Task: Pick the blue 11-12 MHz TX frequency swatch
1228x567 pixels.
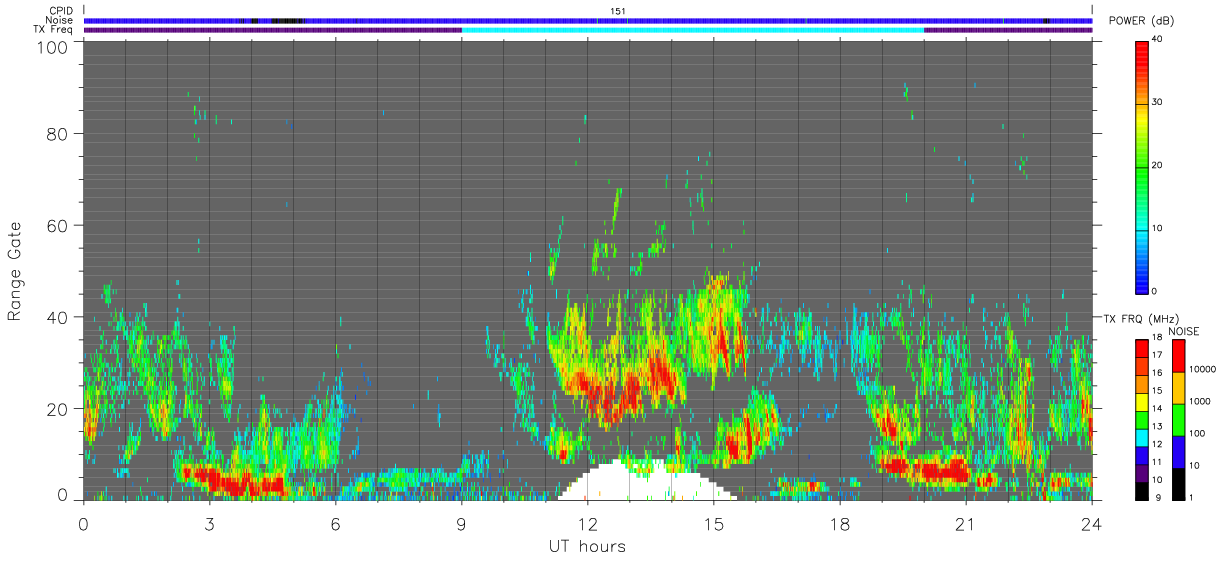Action: click(x=1142, y=454)
